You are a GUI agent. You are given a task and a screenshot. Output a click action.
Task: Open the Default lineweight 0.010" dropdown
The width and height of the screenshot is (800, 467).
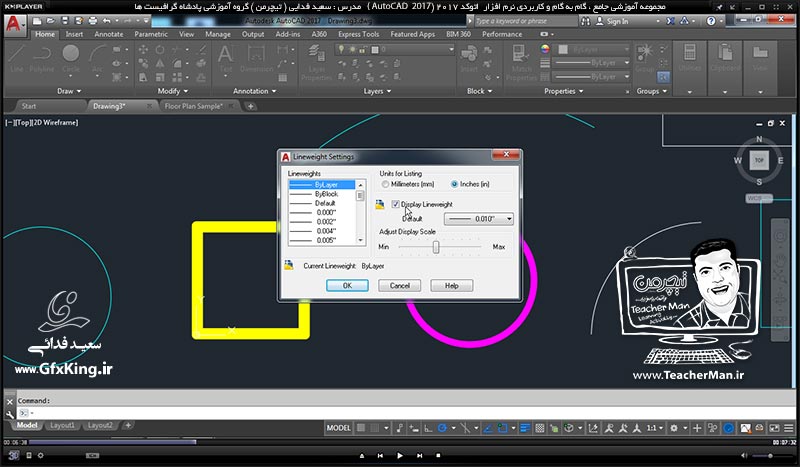click(479, 219)
